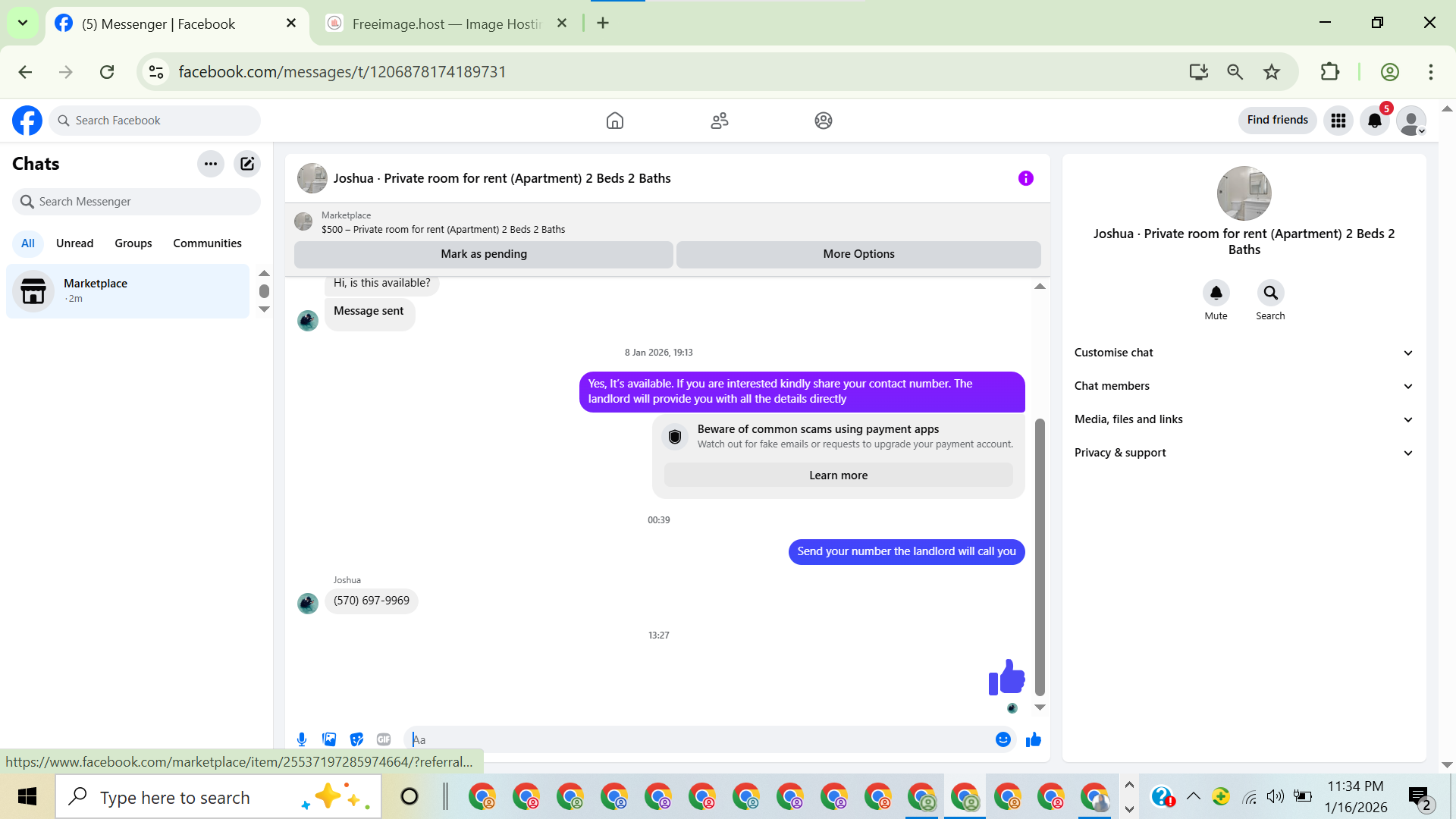Click the voice clip microphone icon

[x=302, y=739]
